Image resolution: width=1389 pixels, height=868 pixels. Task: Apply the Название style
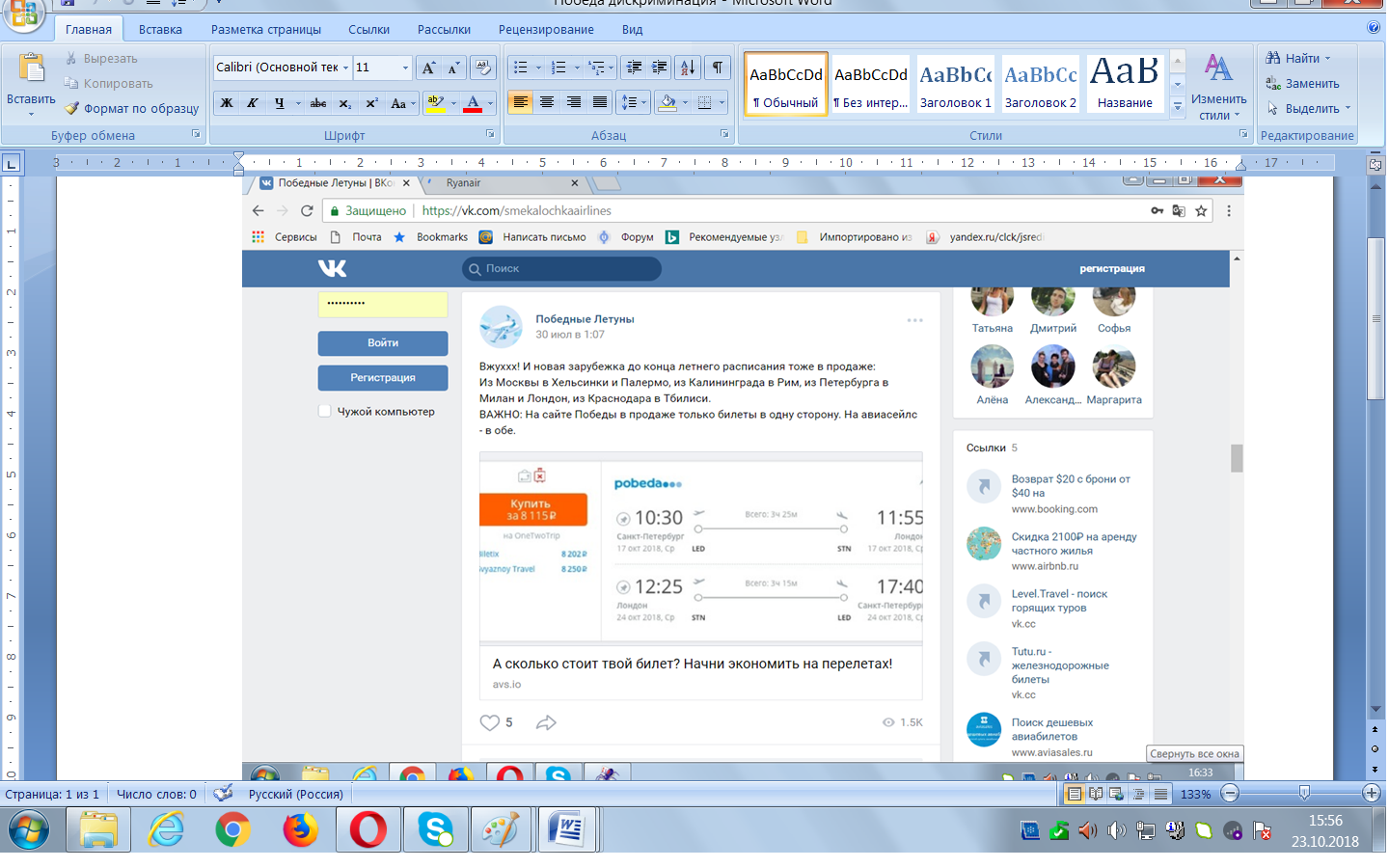[1125, 85]
